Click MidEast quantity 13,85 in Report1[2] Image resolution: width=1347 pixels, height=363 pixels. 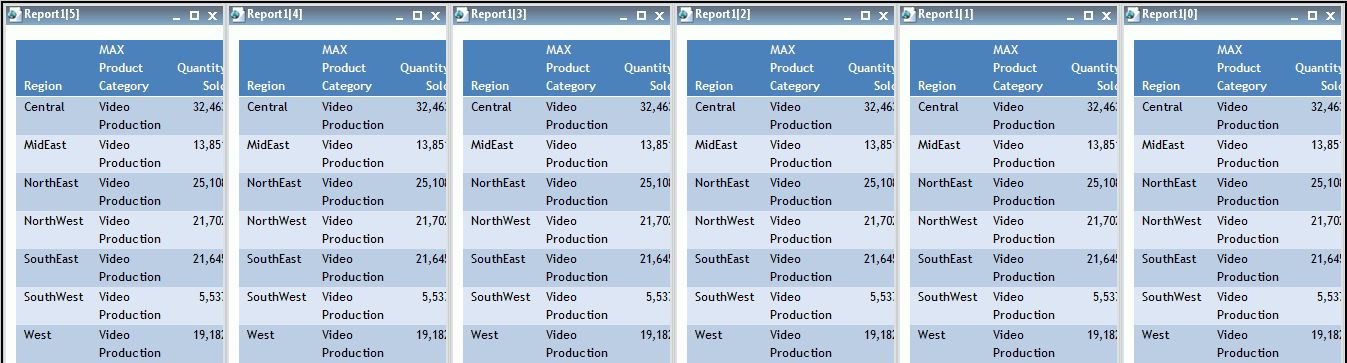(879, 145)
